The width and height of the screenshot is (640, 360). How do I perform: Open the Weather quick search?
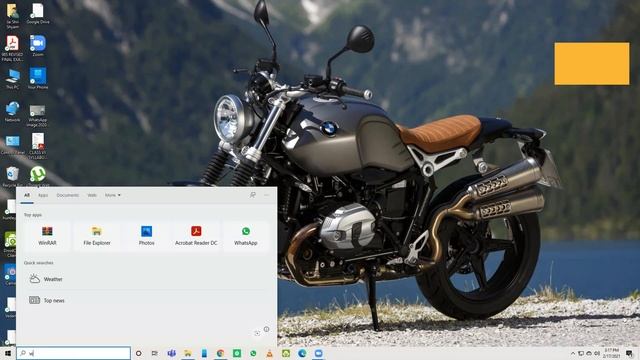coord(146,279)
